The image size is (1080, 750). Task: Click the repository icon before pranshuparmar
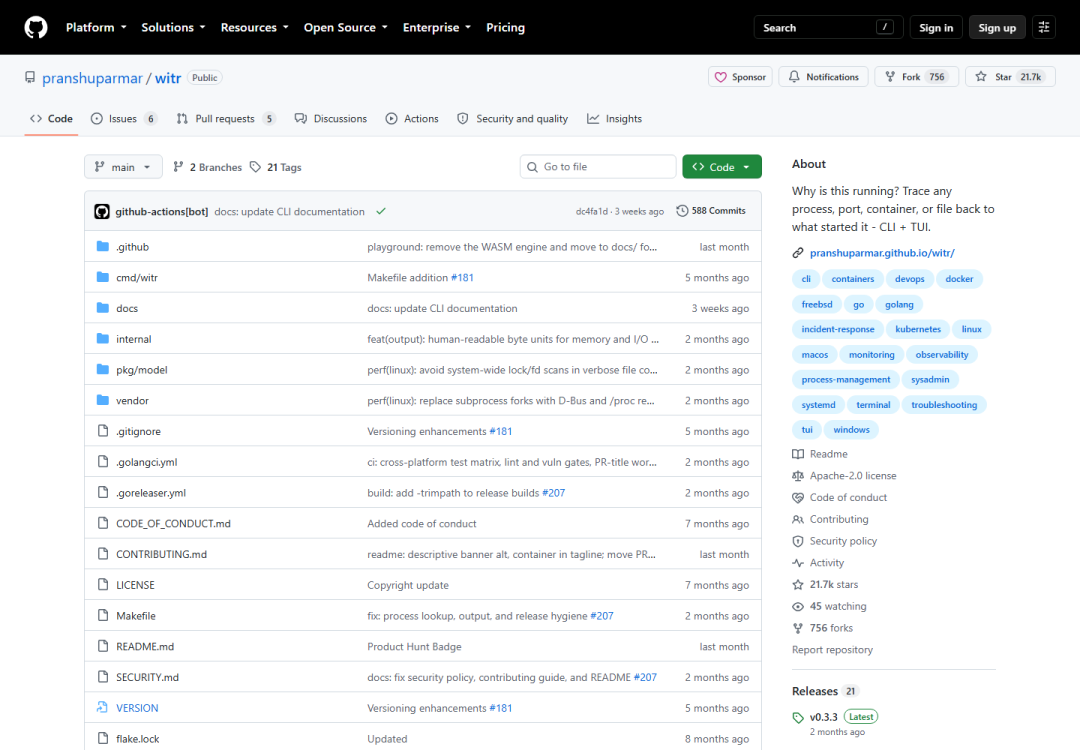click(x=30, y=77)
